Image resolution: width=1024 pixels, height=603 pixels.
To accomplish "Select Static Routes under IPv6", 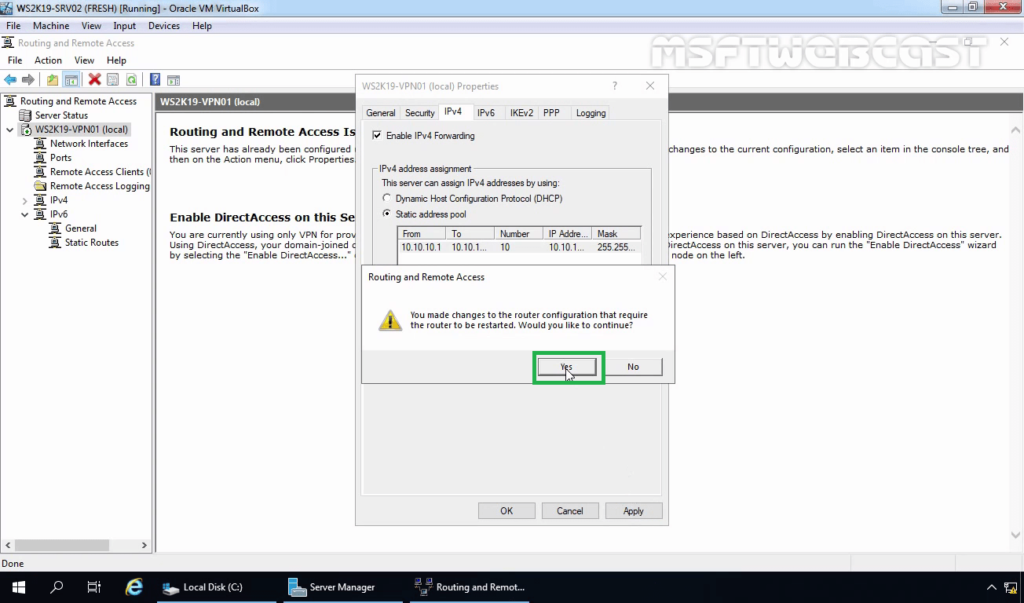I will [91, 242].
